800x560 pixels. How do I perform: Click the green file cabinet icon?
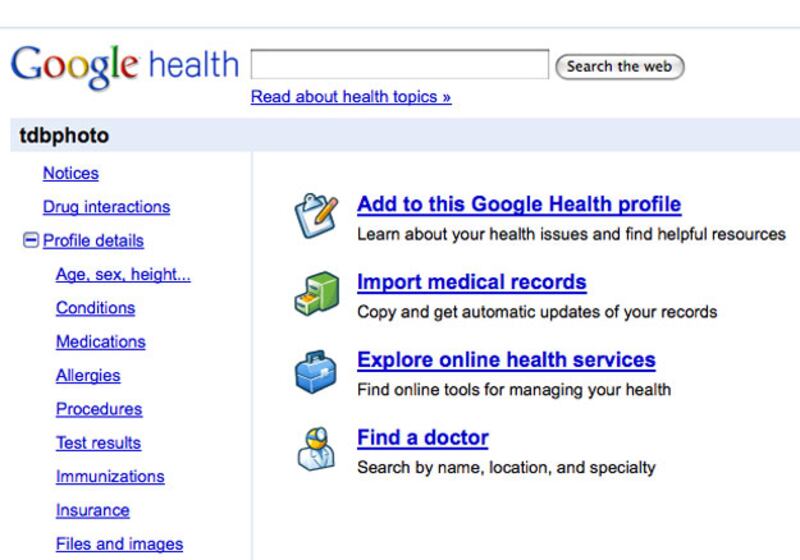coord(317,294)
